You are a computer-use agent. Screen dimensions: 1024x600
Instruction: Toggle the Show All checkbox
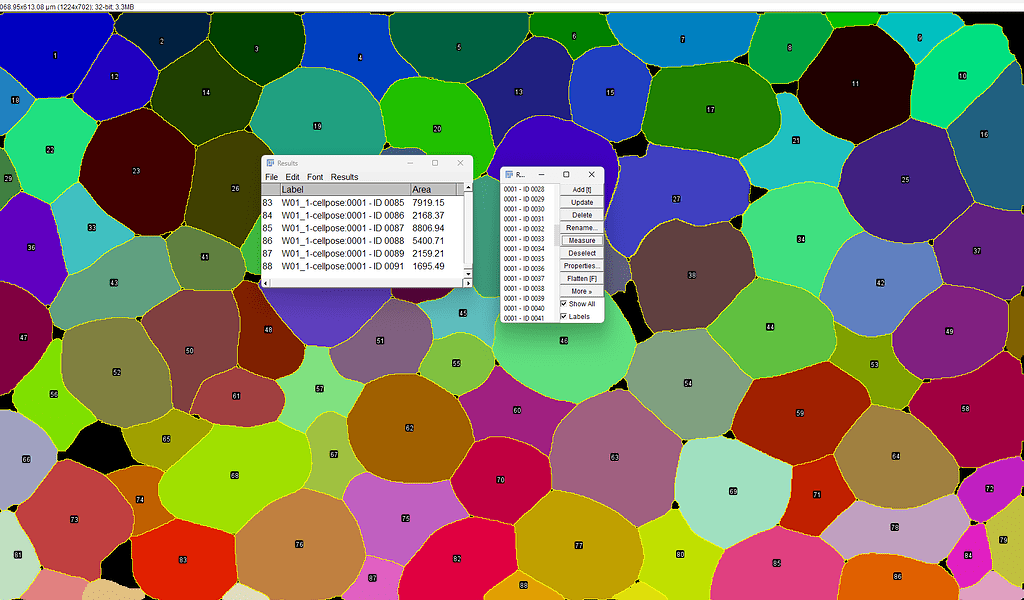point(566,303)
